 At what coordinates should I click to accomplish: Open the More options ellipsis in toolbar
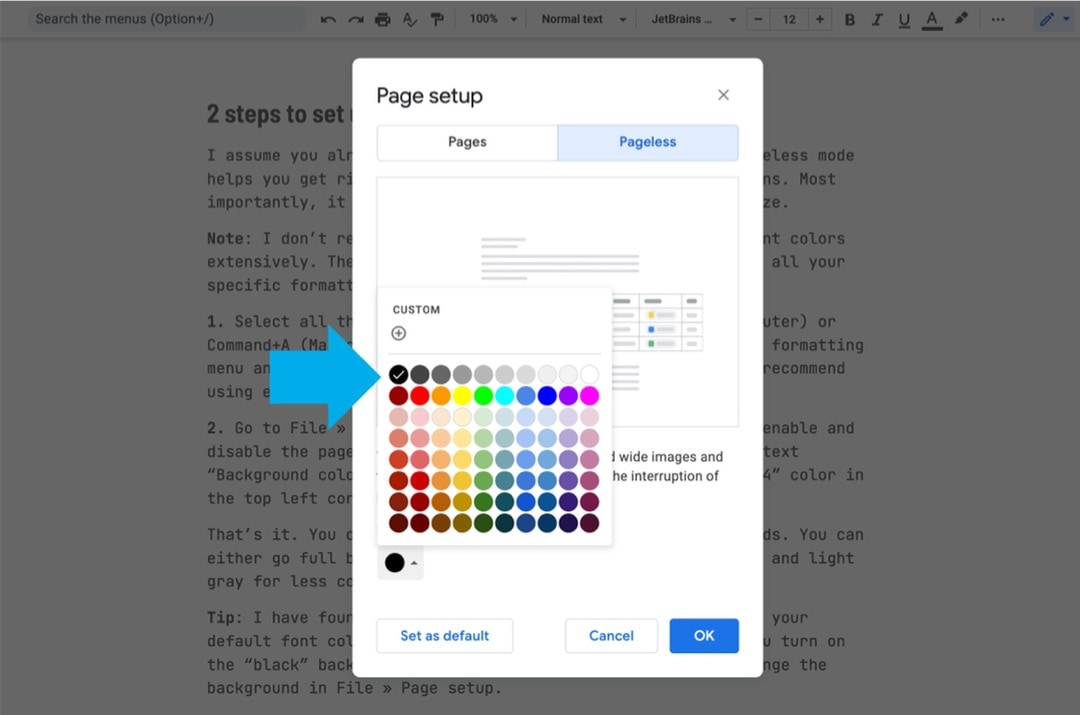[x=998, y=19]
